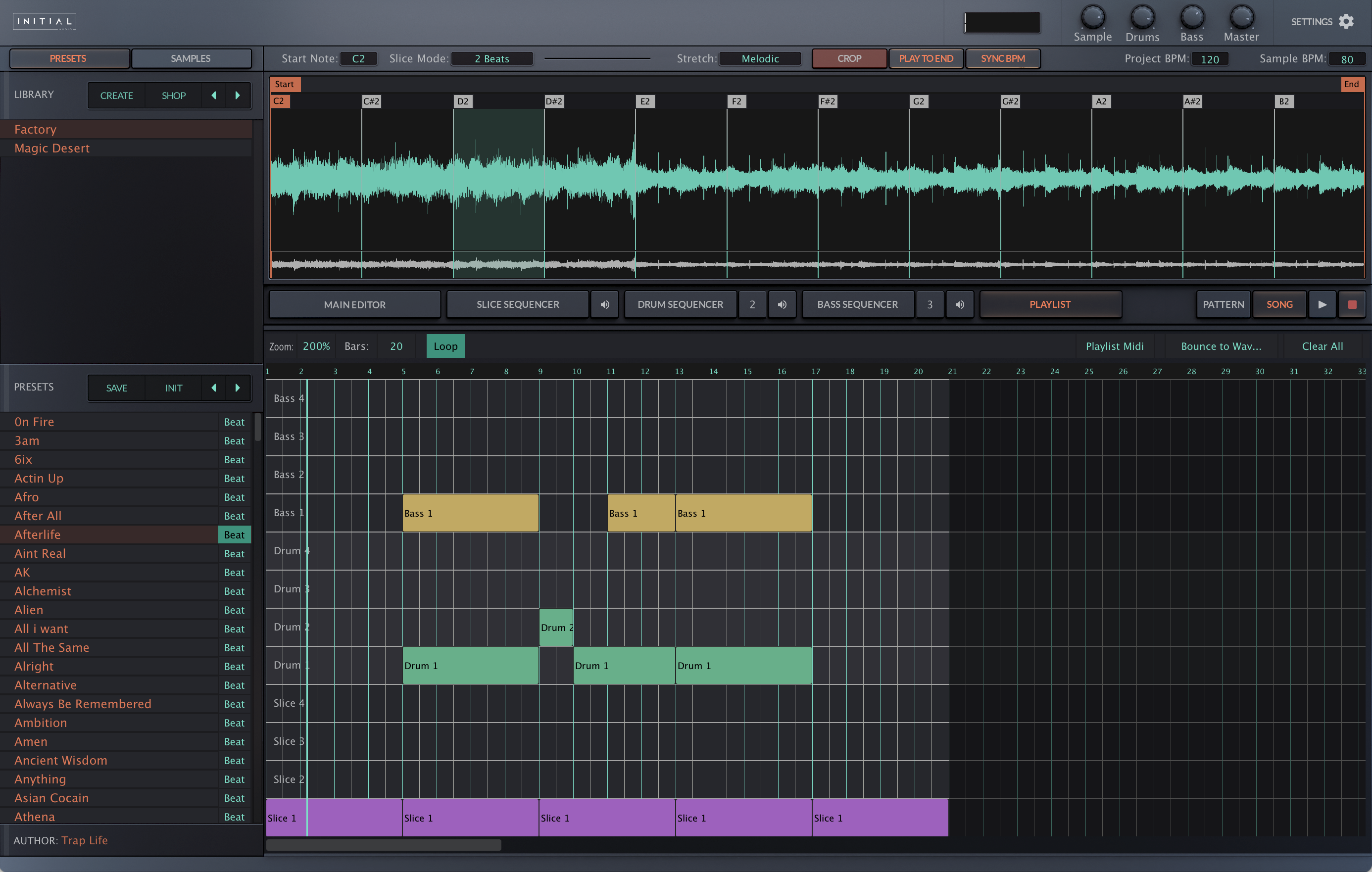The width and height of the screenshot is (1372, 872).
Task: Adjust the Drums volume knob
Action: (x=1142, y=17)
